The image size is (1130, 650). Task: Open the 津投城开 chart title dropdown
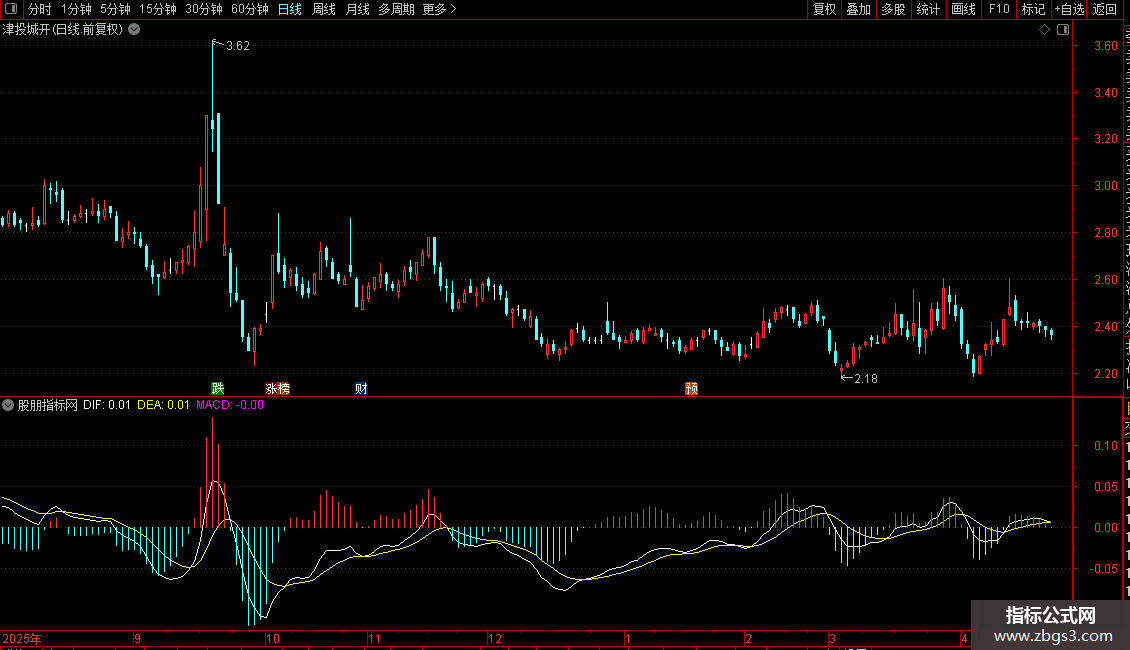click(x=134, y=30)
